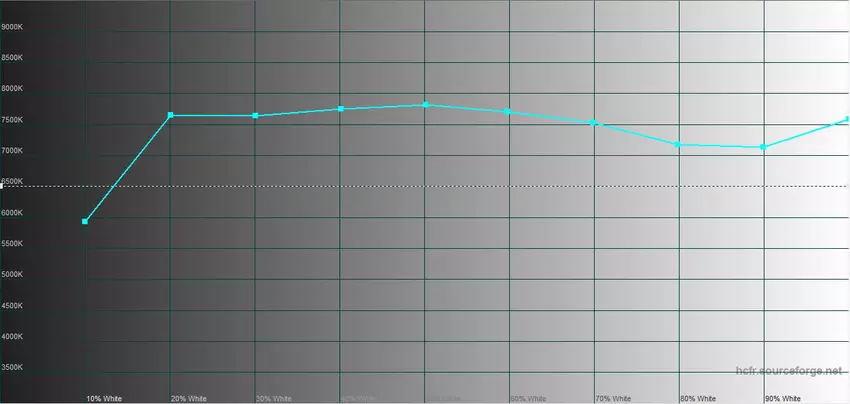Screen dimensions: 850x404
Task: Click the 40% White data point marker
Action: click(x=341, y=108)
